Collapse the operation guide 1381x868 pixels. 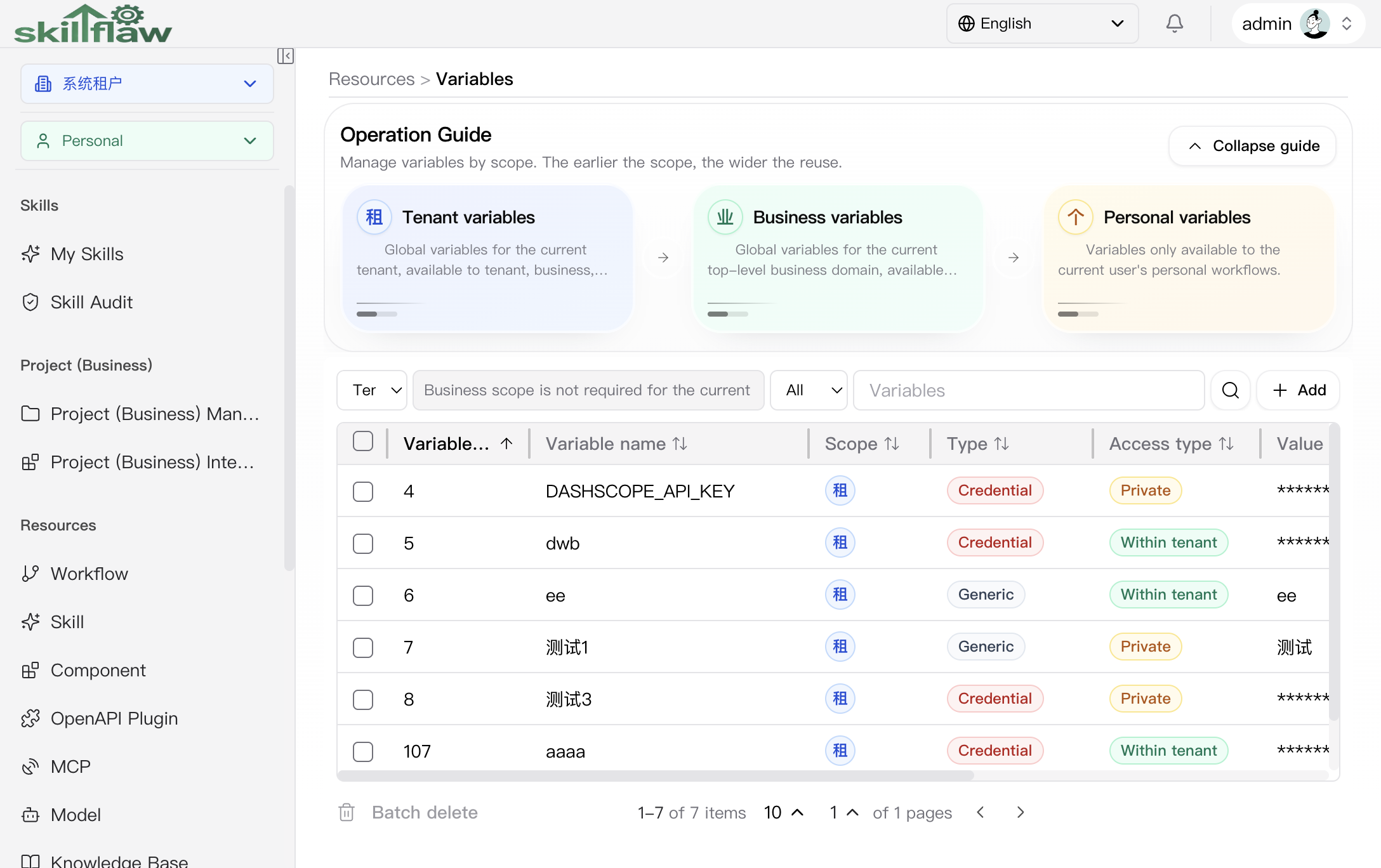1252,146
